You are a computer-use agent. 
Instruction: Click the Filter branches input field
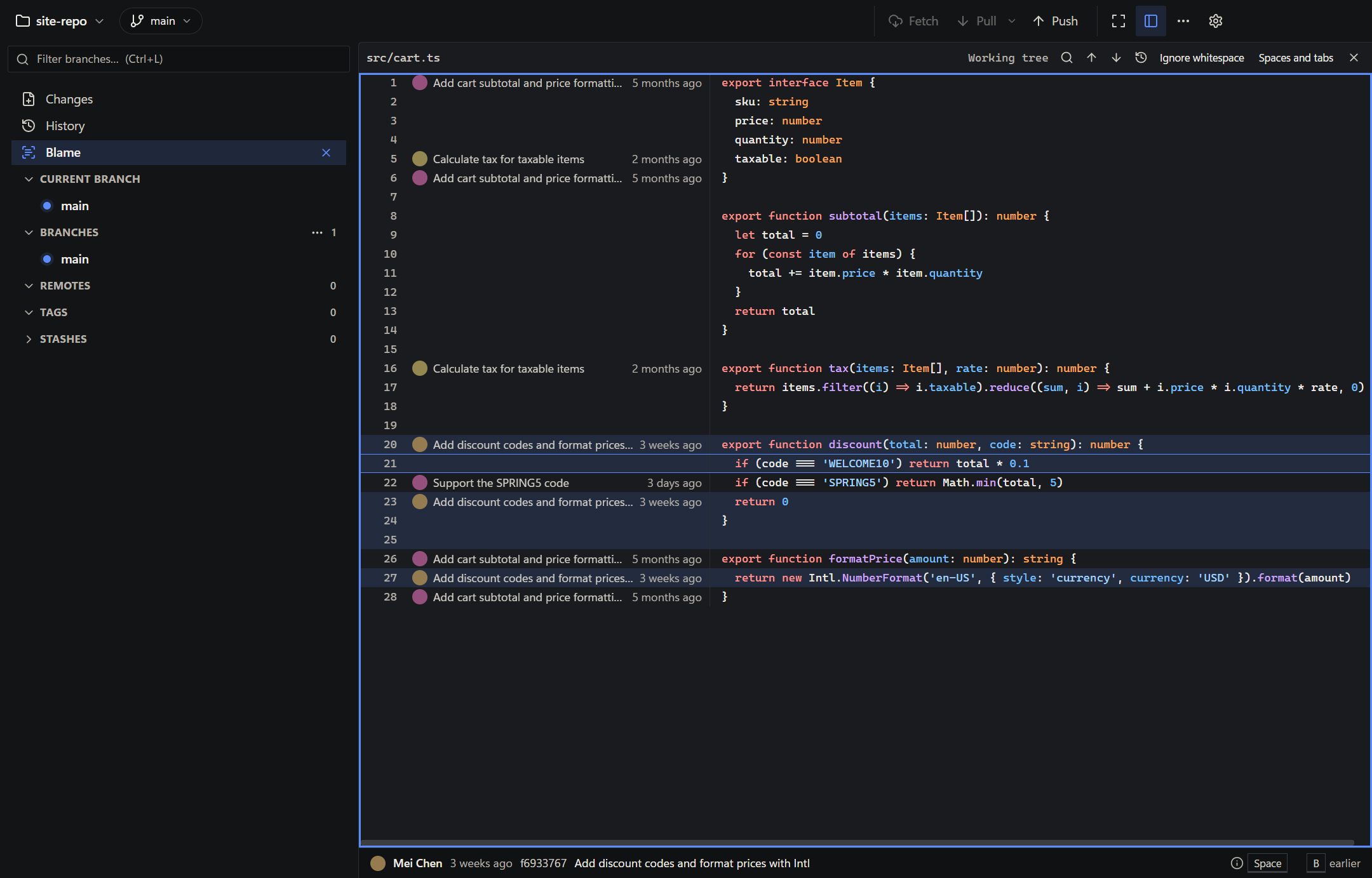[x=178, y=59]
